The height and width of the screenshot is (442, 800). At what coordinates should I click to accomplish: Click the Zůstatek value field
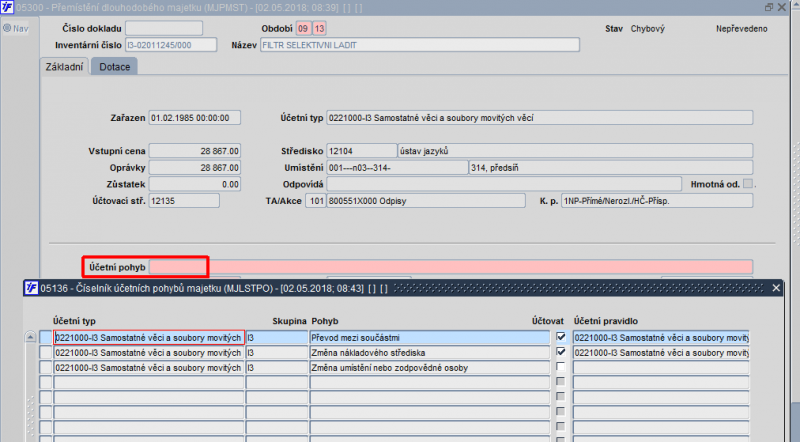(x=194, y=184)
